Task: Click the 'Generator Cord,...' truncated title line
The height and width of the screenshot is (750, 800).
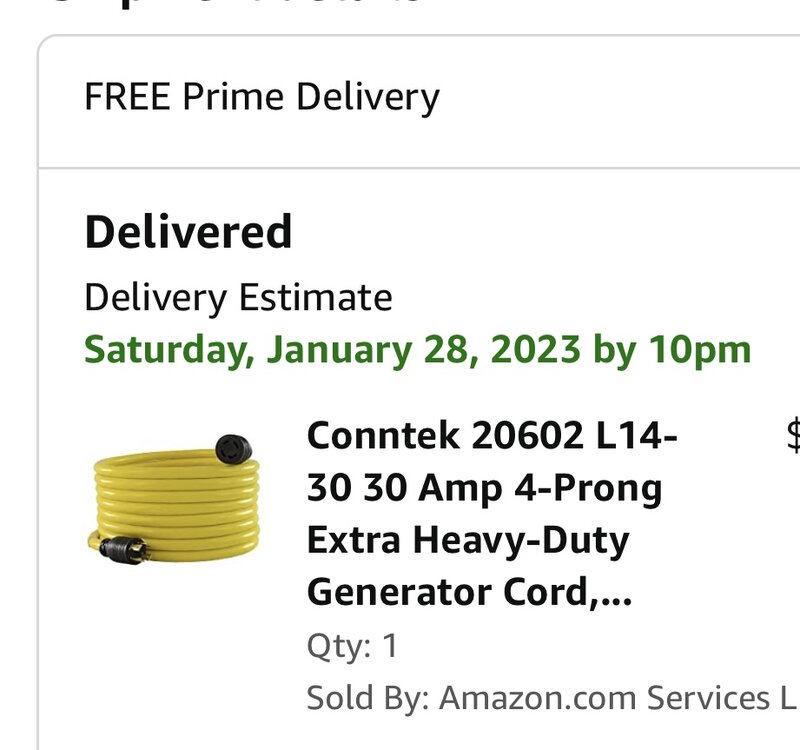Action: pyautogui.click(x=469, y=592)
